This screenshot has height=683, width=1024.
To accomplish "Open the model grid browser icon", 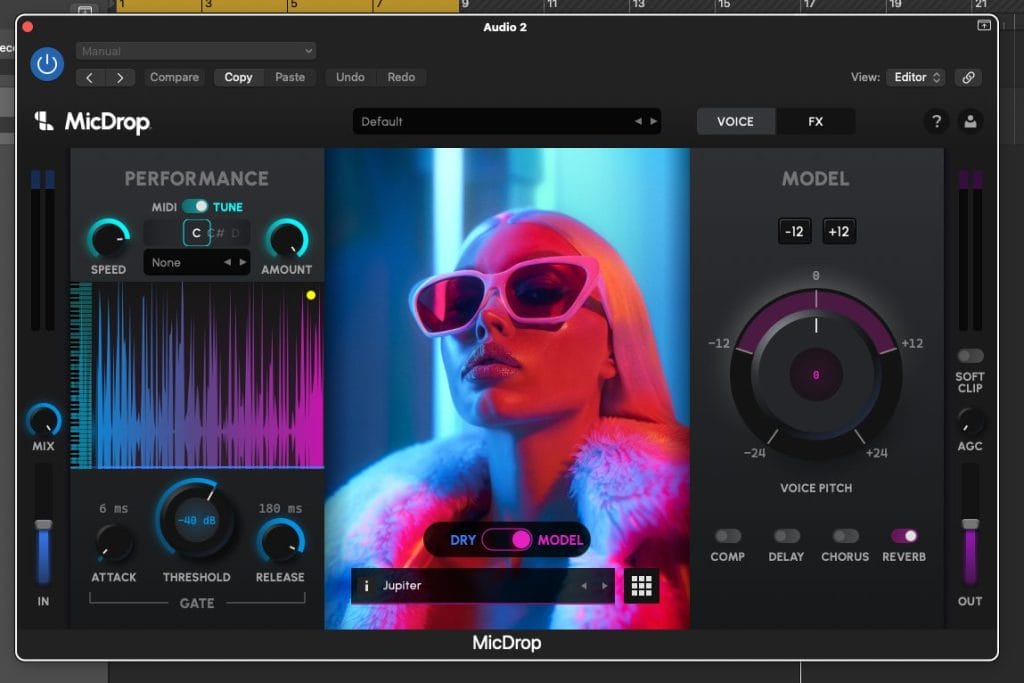I will [x=642, y=586].
